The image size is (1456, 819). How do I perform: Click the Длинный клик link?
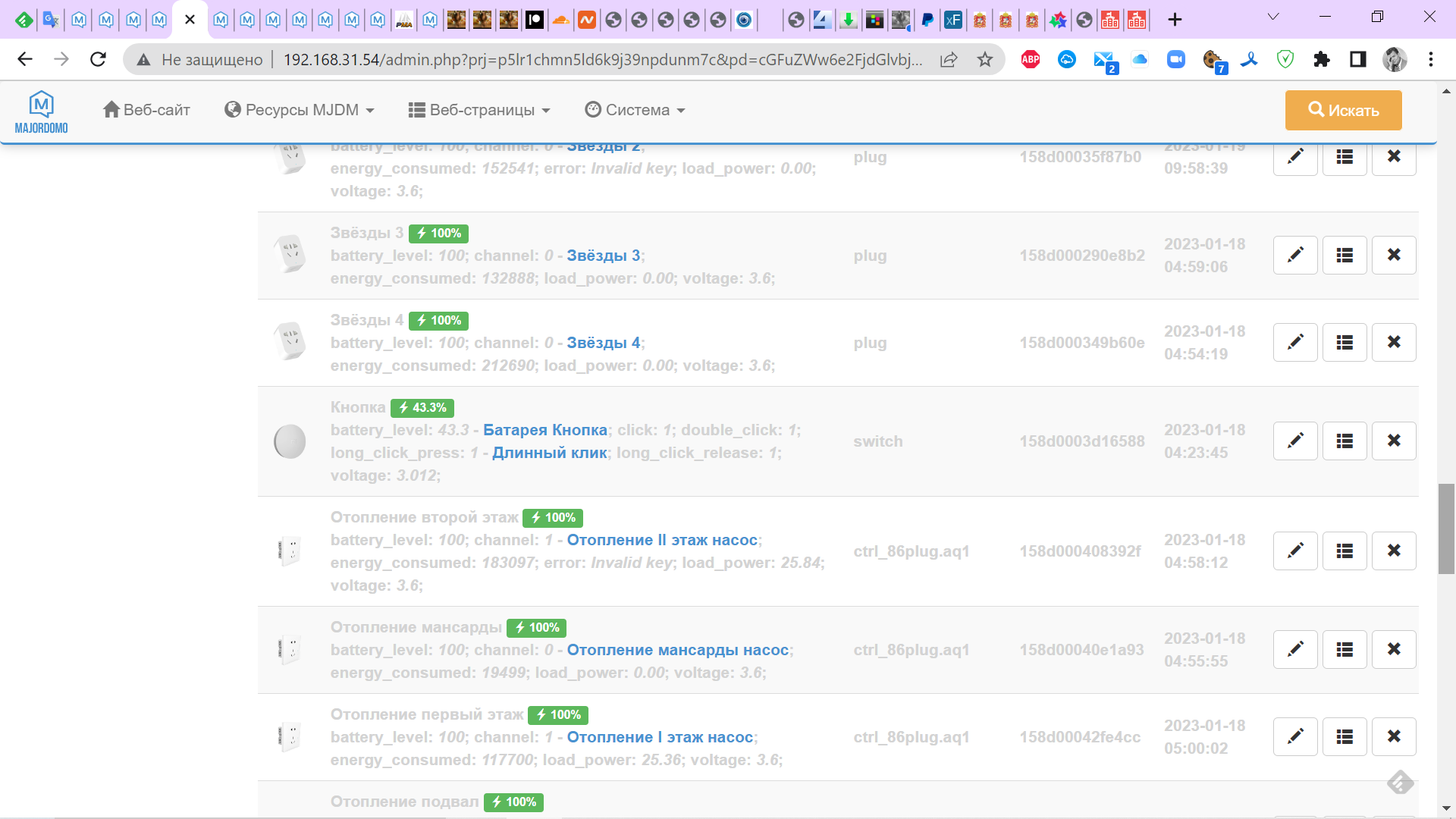[x=550, y=453]
